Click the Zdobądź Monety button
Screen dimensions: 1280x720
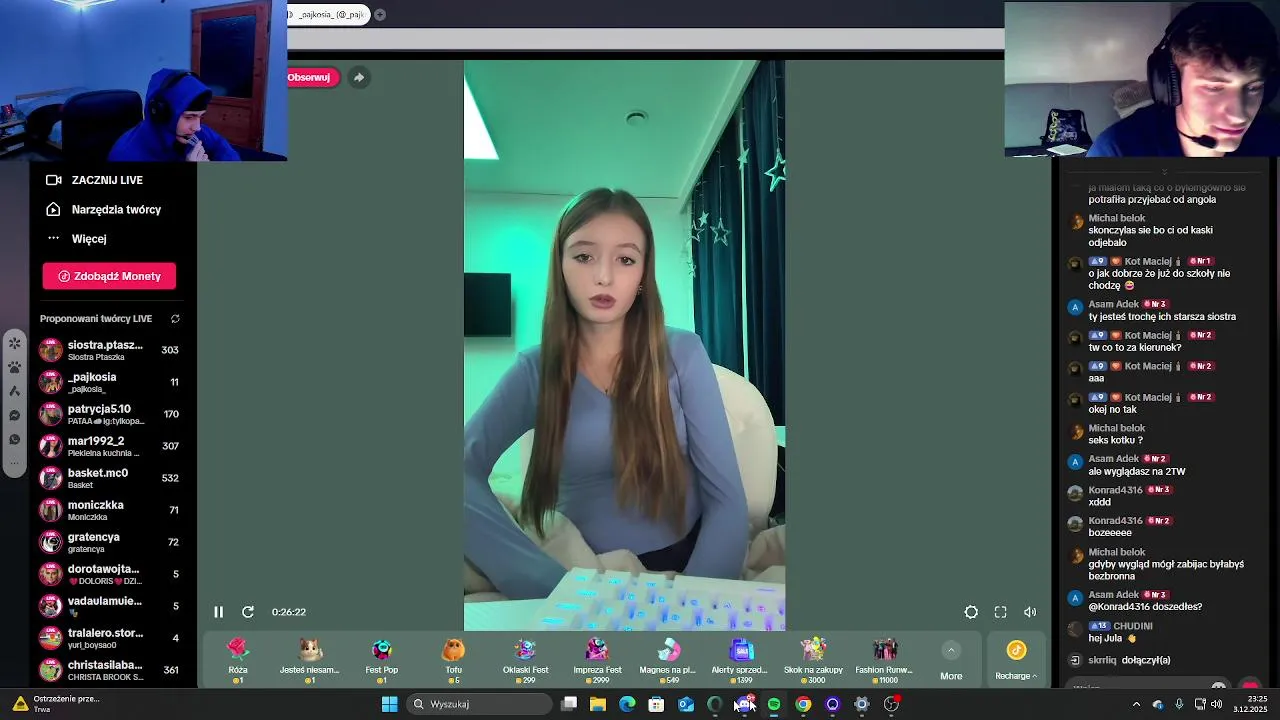point(109,276)
